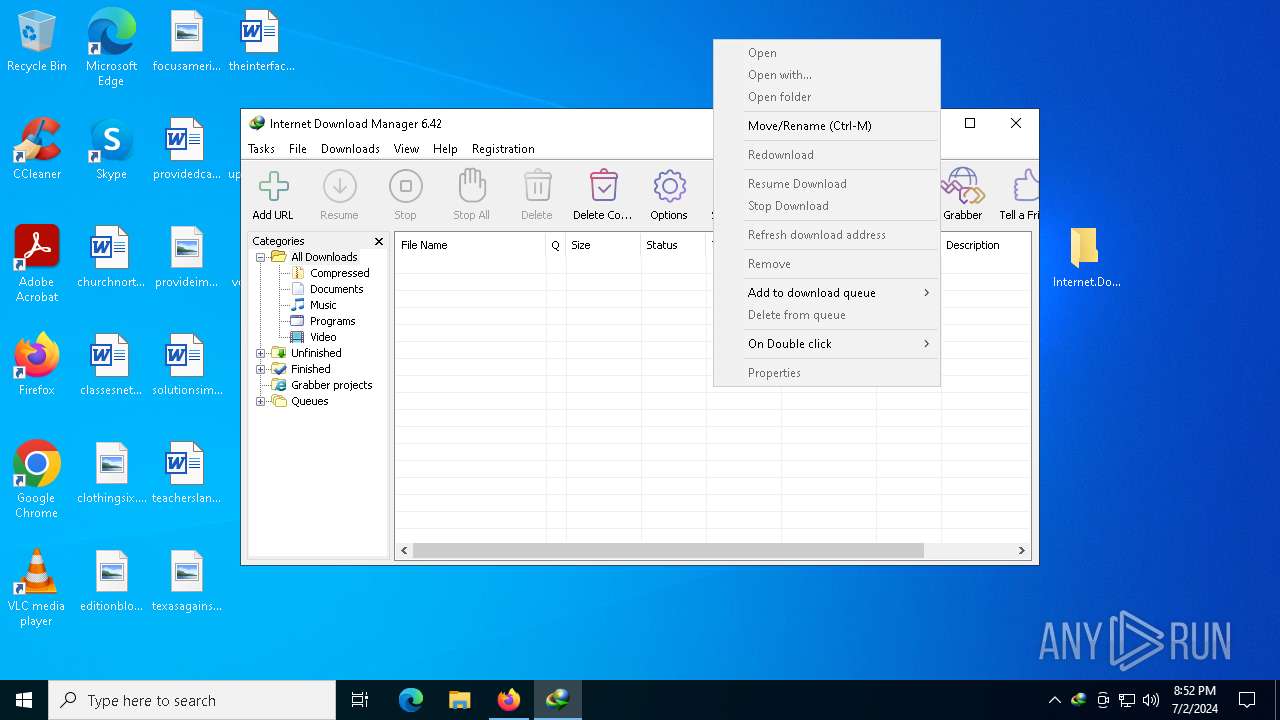Select Skype desktop icon
This screenshot has width=1280, height=720.
point(111,150)
